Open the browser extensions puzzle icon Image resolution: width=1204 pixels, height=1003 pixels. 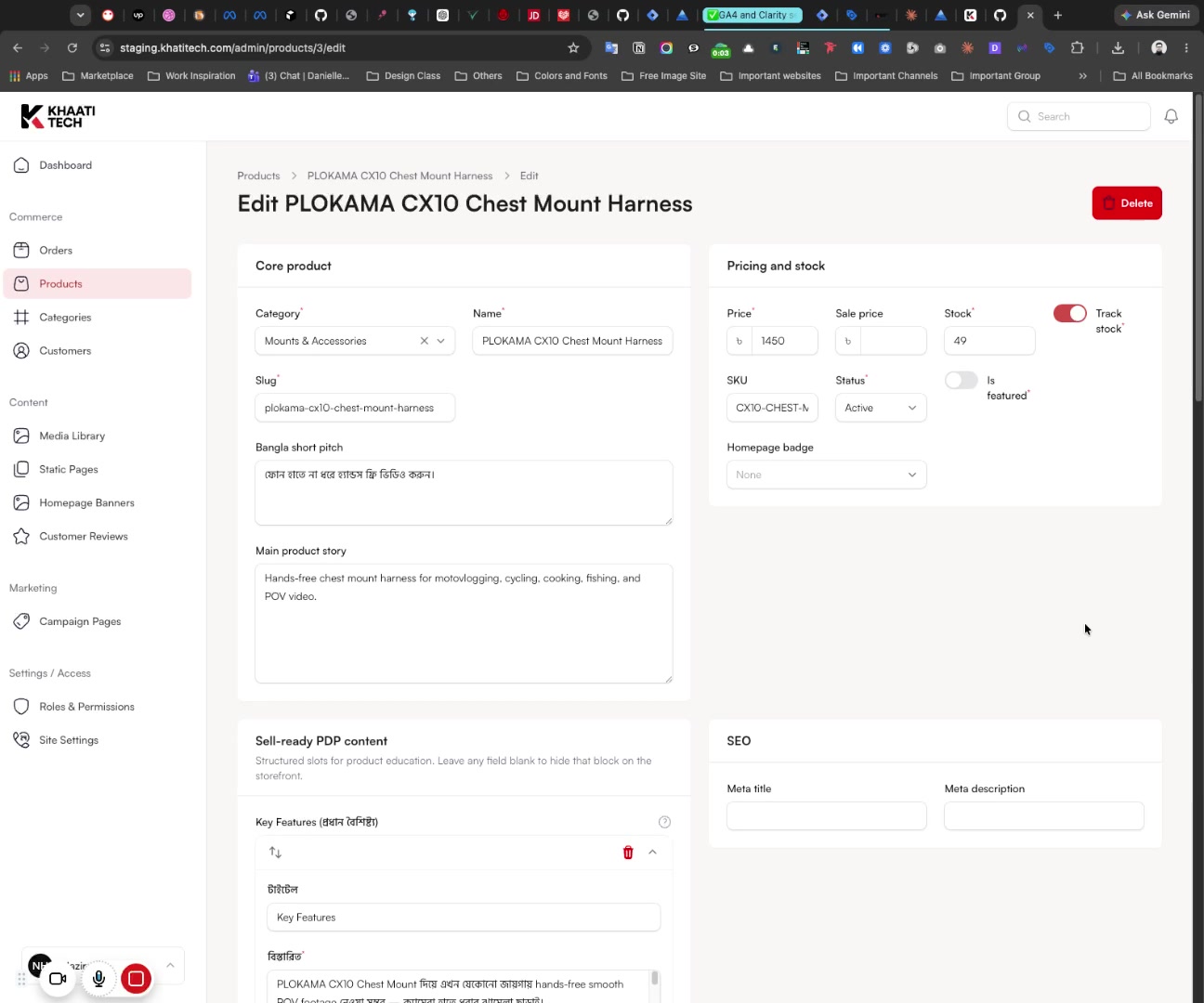pyautogui.click(x=1078, y=48)
